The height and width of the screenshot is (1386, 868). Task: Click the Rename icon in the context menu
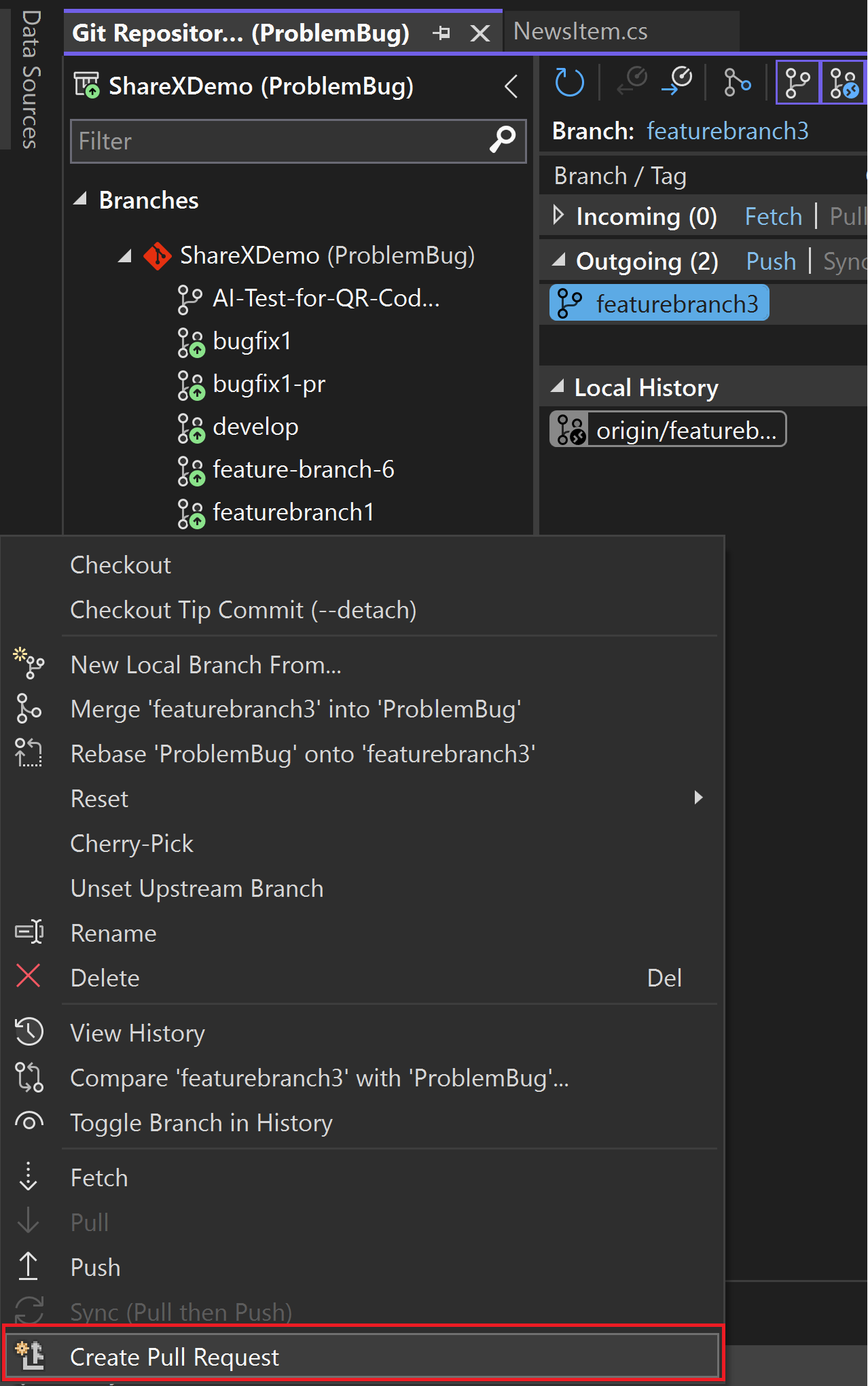click(29, 932)
